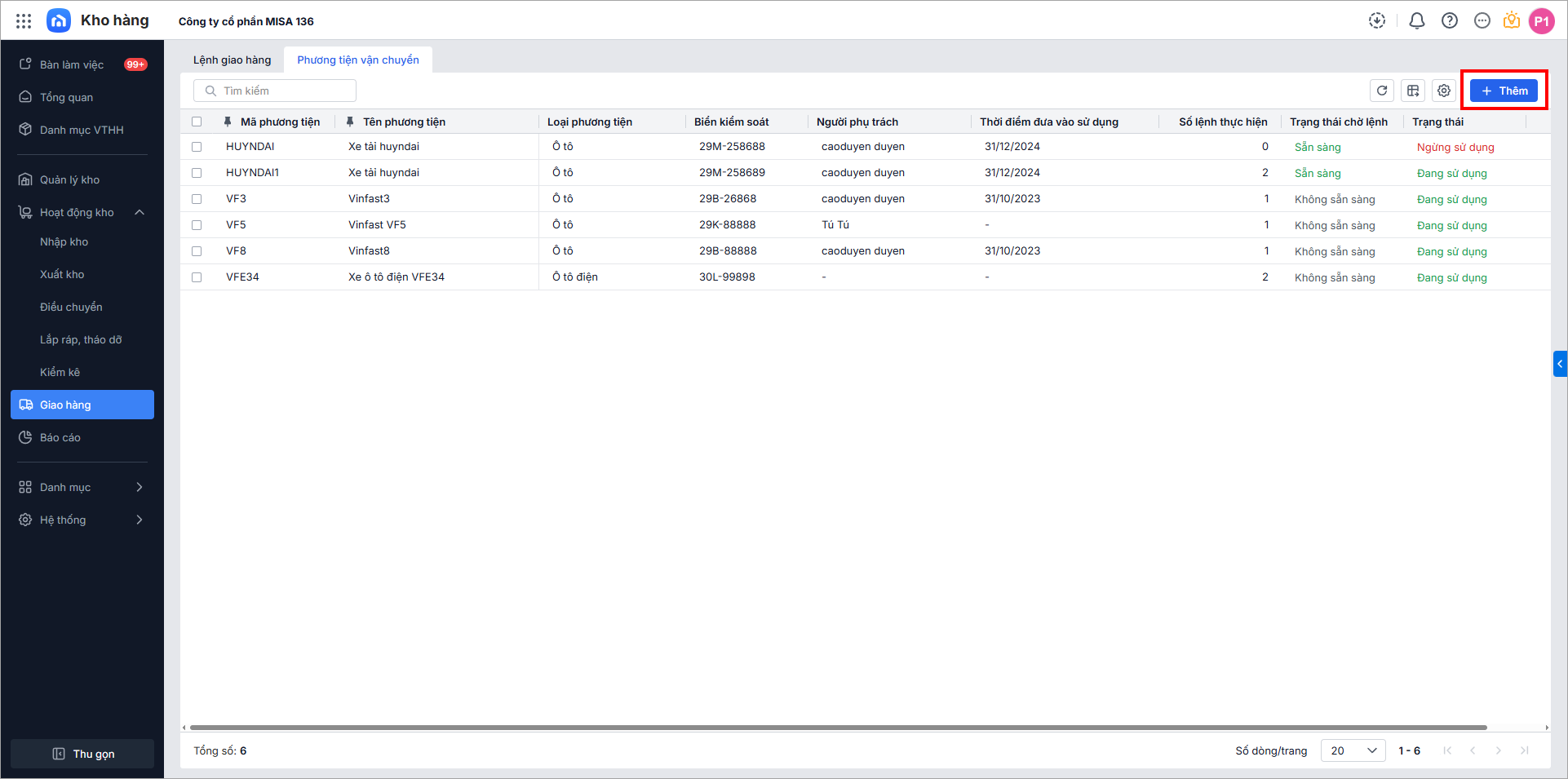
Task: Check the VFE34 row checkbox
Action: [x=197, y=277]
